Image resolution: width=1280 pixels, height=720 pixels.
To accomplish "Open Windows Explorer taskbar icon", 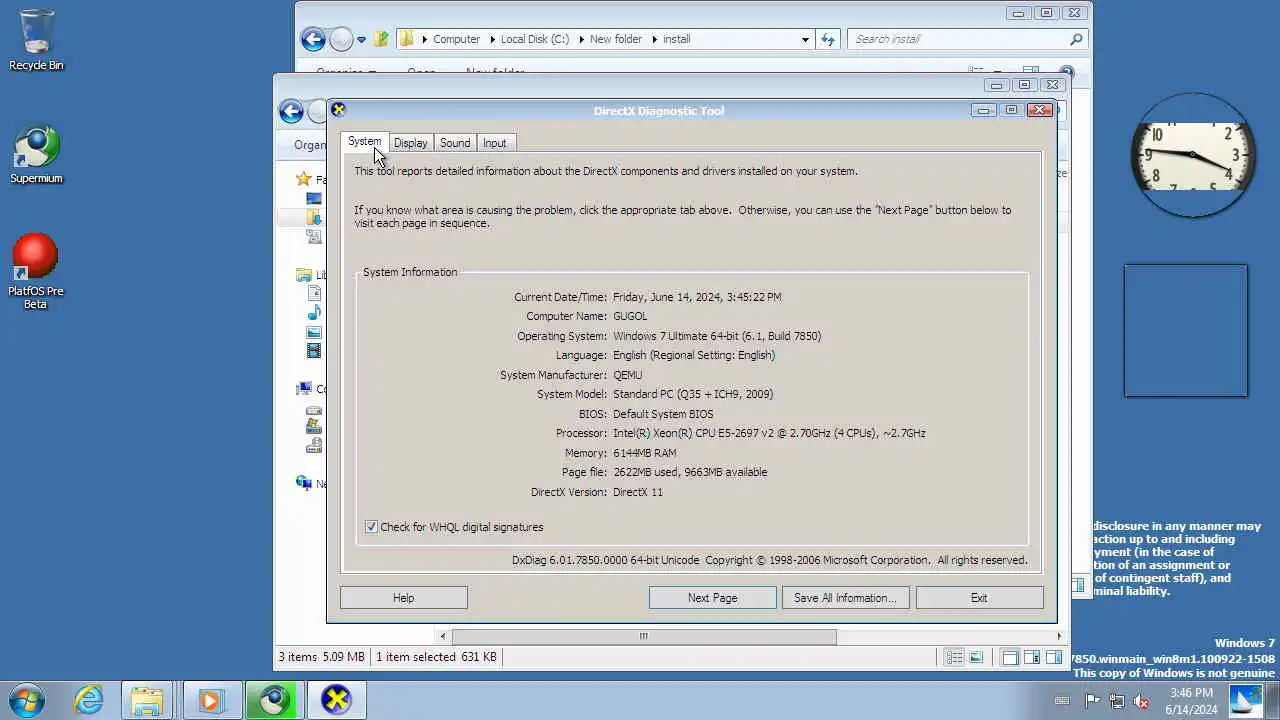I will [147, 700].
